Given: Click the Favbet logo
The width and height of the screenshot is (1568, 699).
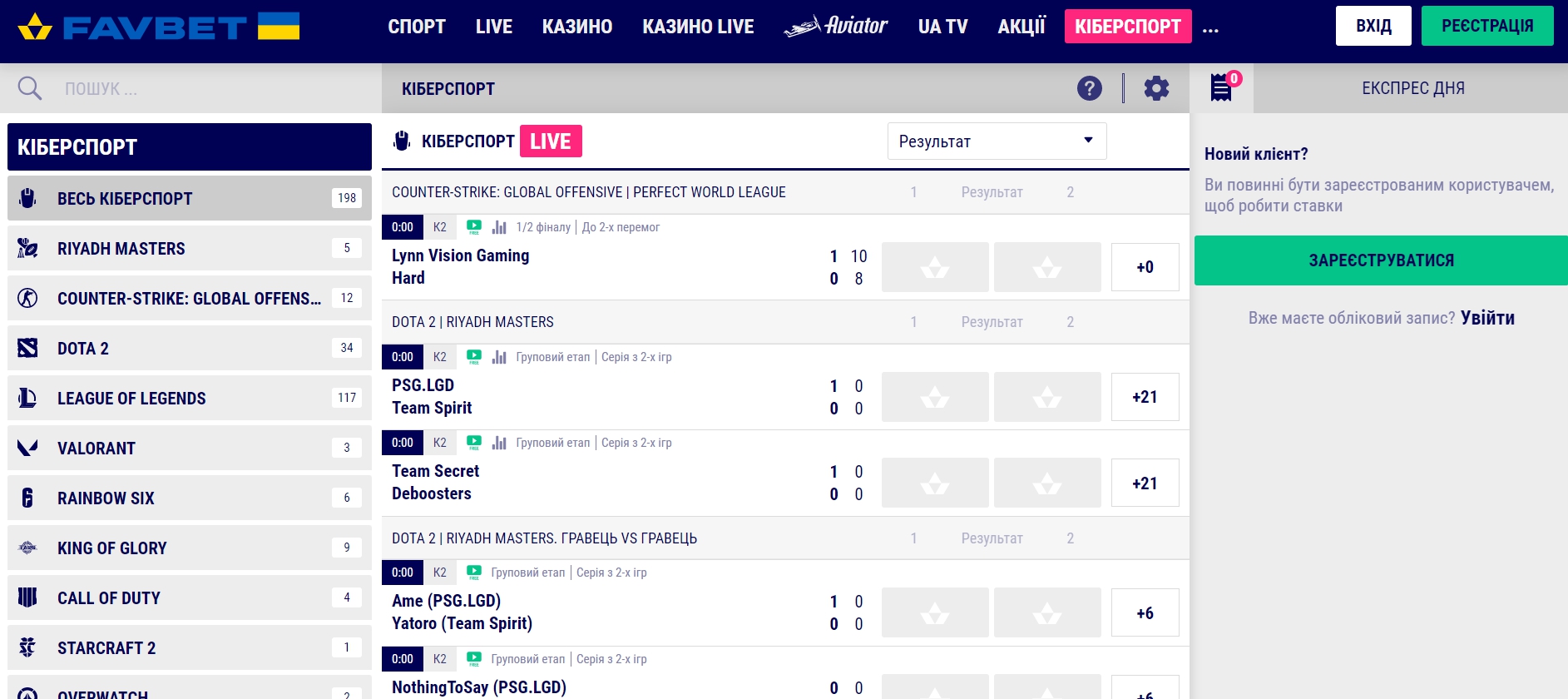Looking at the screenshot, I should [158, 27].
